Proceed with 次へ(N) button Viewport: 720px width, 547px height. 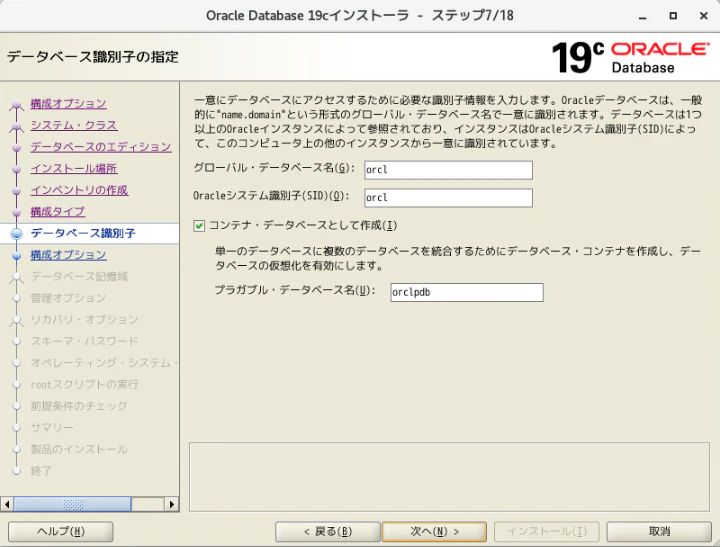pyautogui.click(x=434, y=531)
